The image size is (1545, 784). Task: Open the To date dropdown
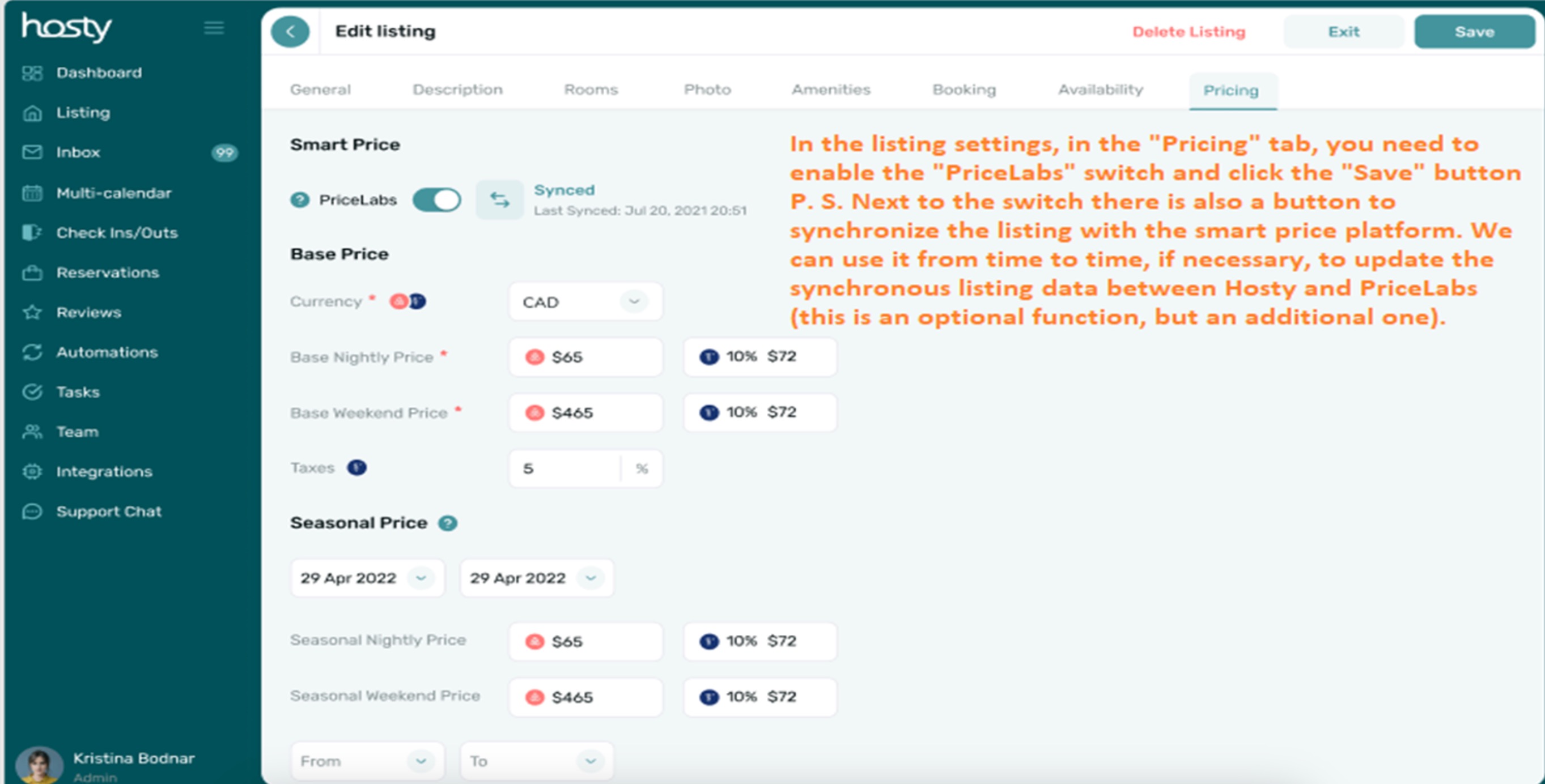537,761
